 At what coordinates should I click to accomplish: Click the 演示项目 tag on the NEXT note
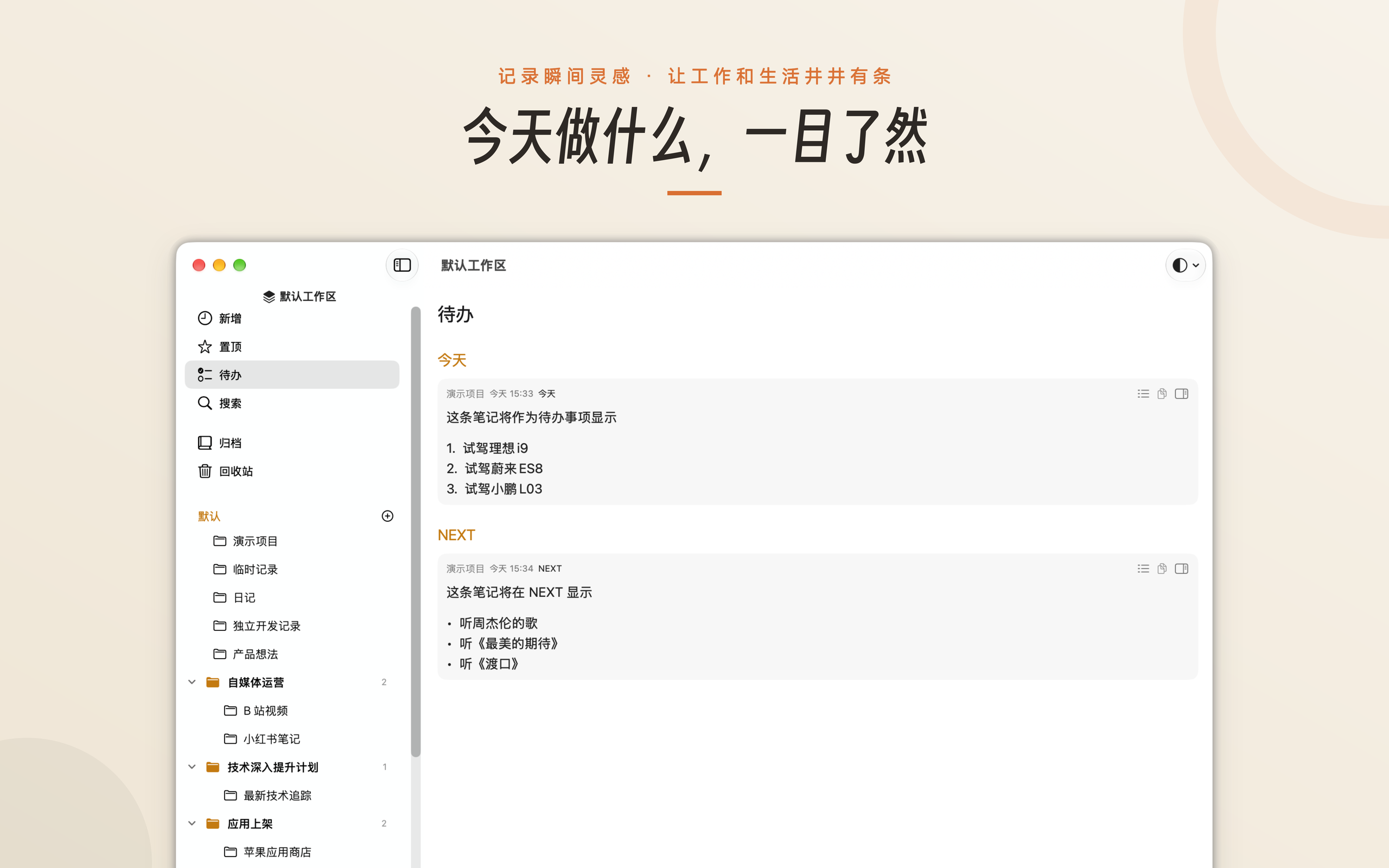coord(466,569)
